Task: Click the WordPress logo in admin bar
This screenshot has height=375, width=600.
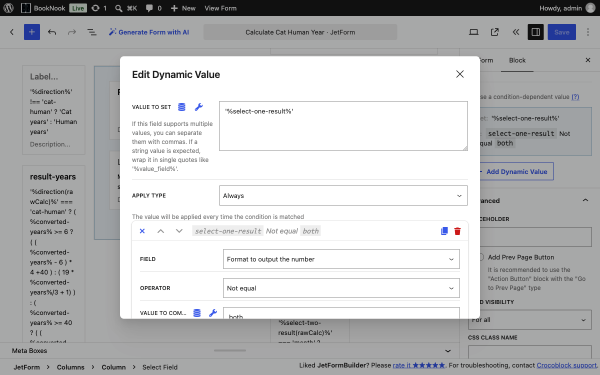Action: [8, 8]
